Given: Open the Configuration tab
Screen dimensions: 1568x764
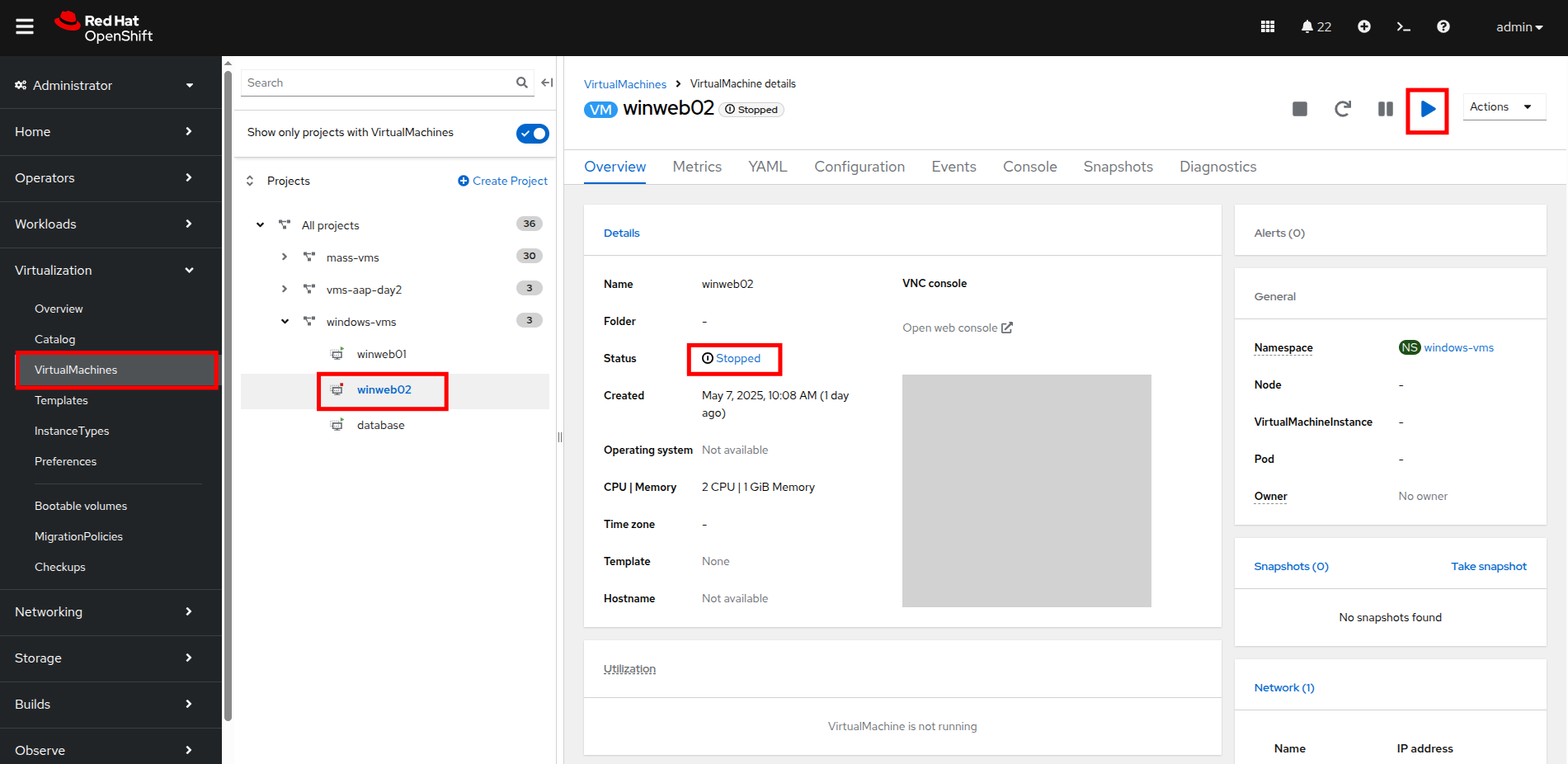Looking at the screenshot, I should [859, 167].
